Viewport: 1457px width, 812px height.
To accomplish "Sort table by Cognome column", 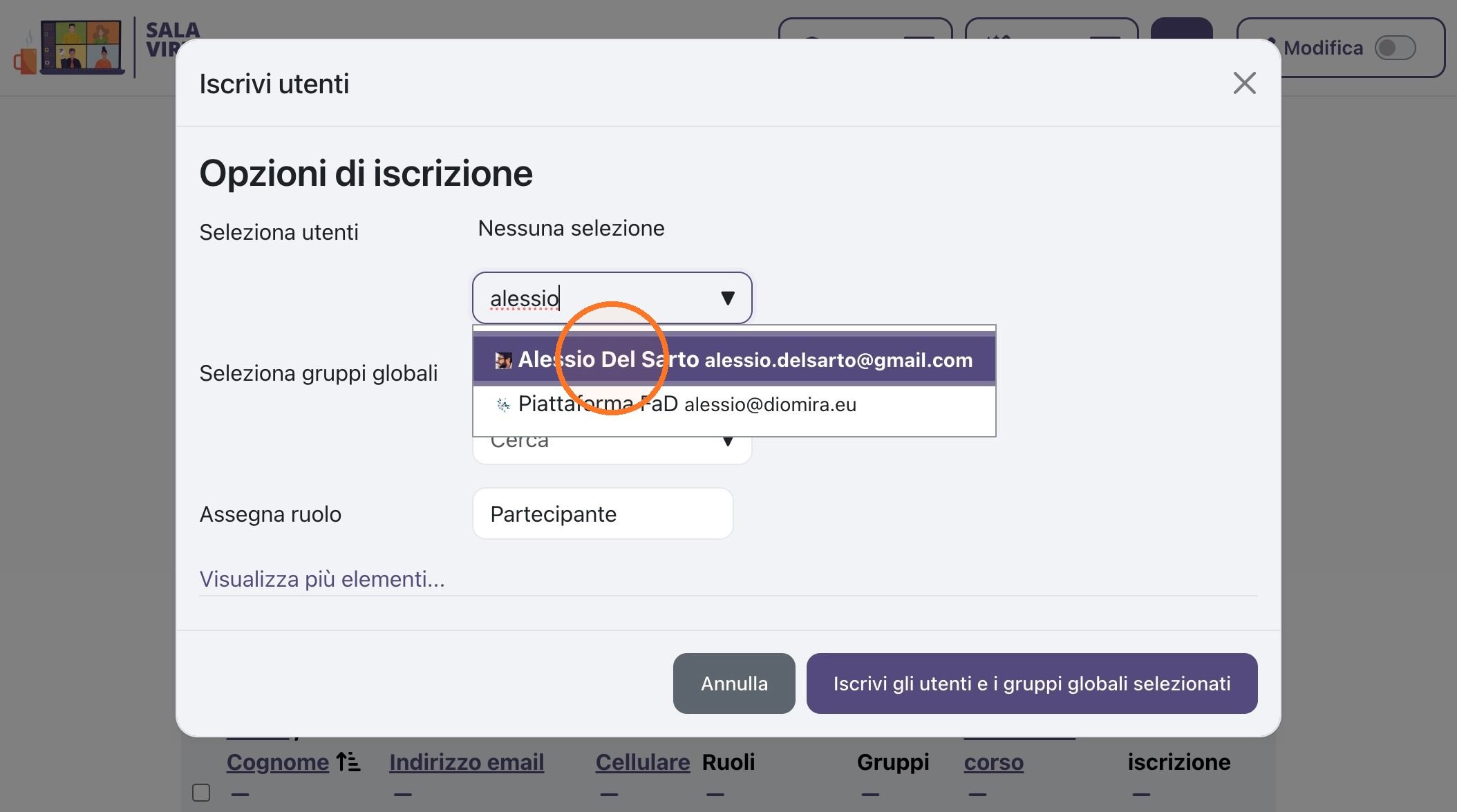I will pos(278,762).
